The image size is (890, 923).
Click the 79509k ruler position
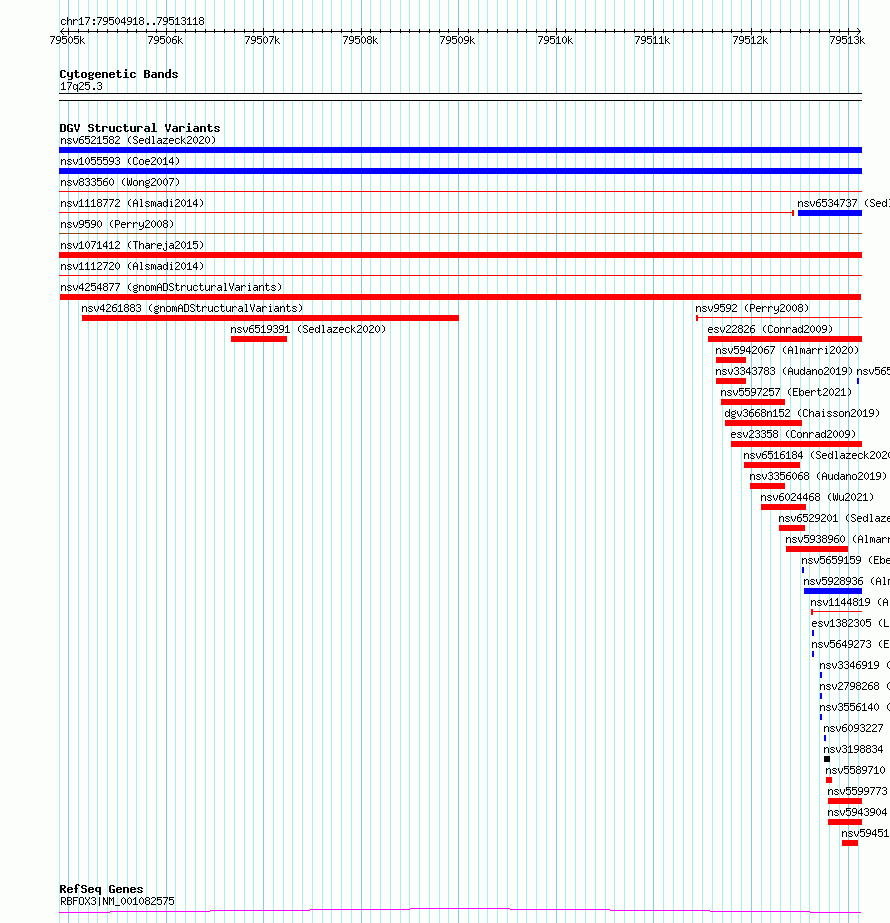(x=457, y=41)
